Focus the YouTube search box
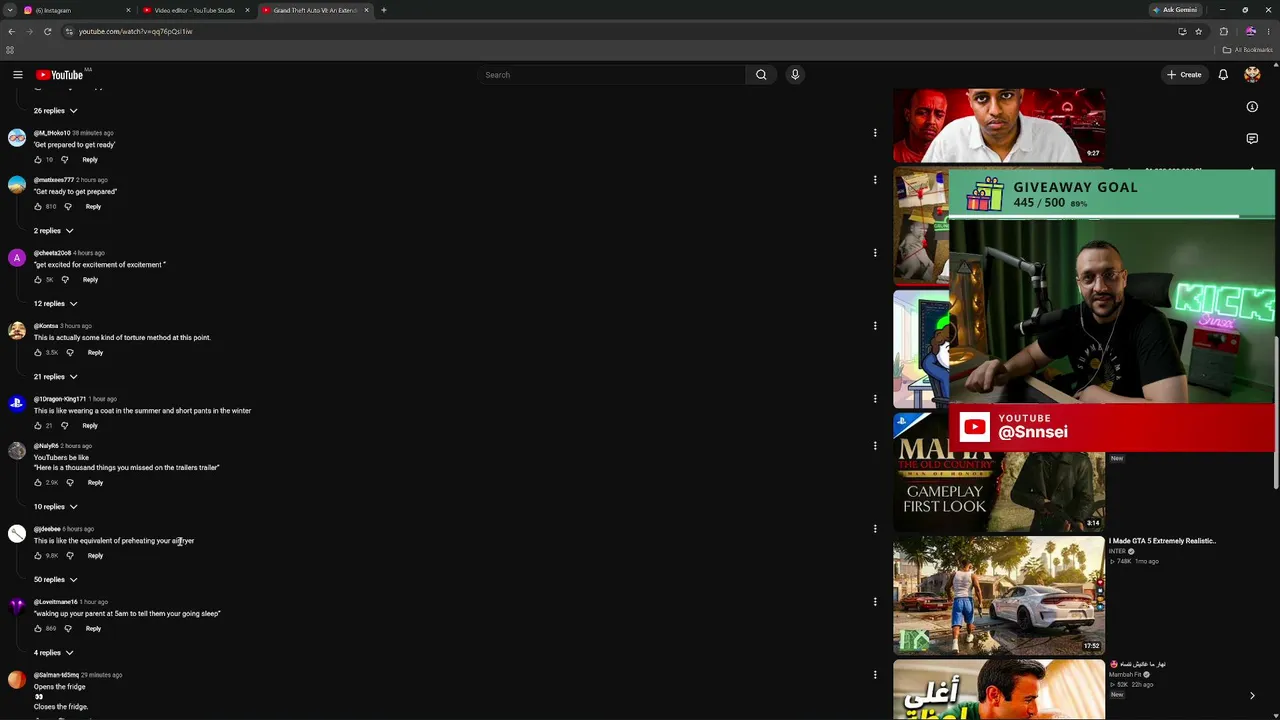 pyautogui.click(x=613, y=75)
